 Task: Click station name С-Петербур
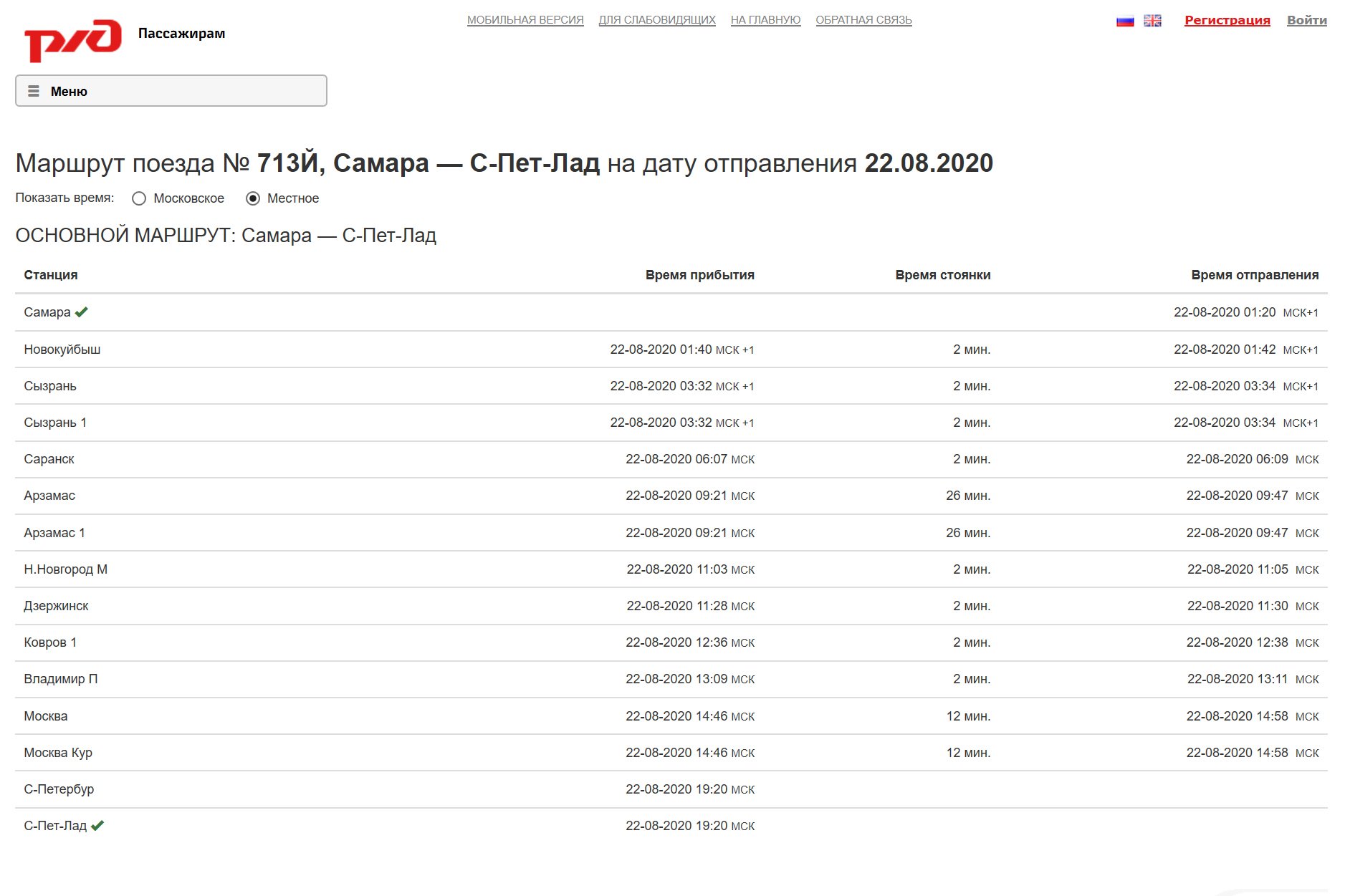coord(59,789)
